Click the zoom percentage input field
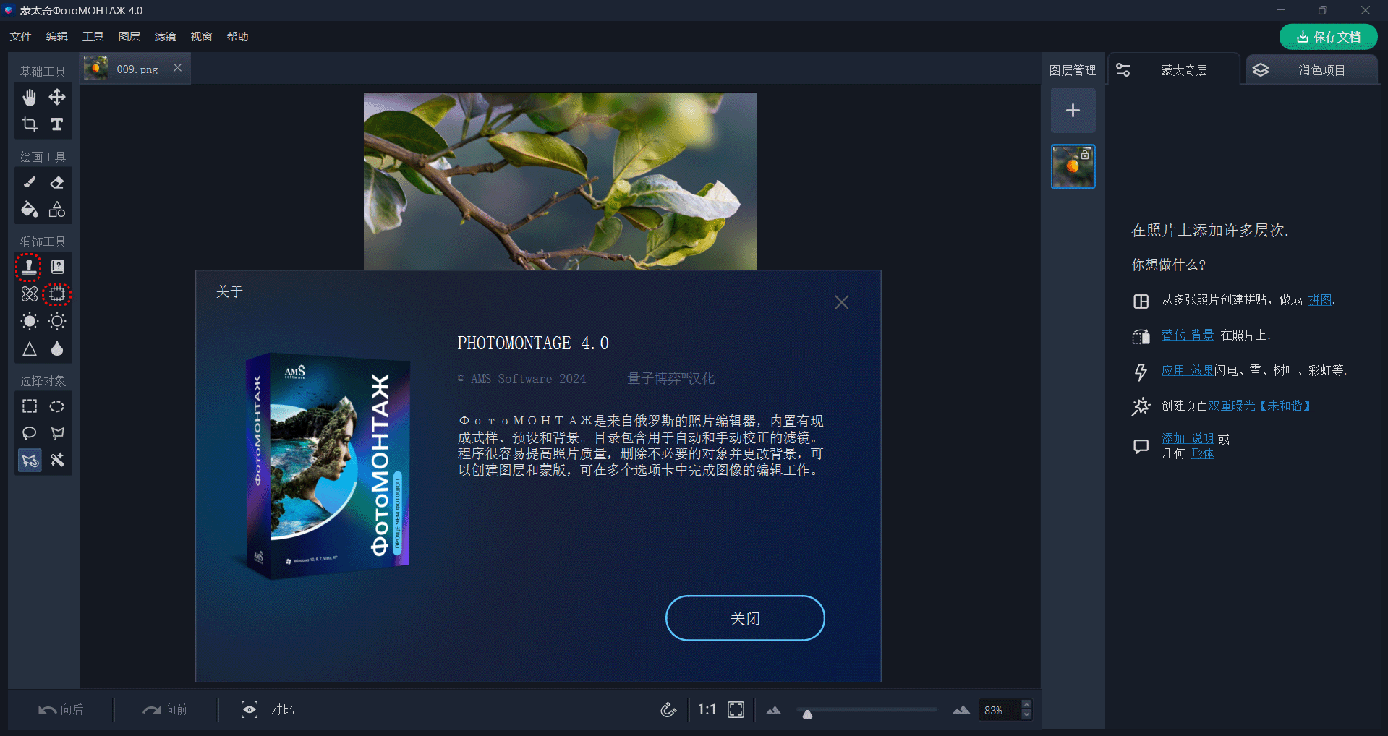The image size is (1388, 736). (998, 710)
